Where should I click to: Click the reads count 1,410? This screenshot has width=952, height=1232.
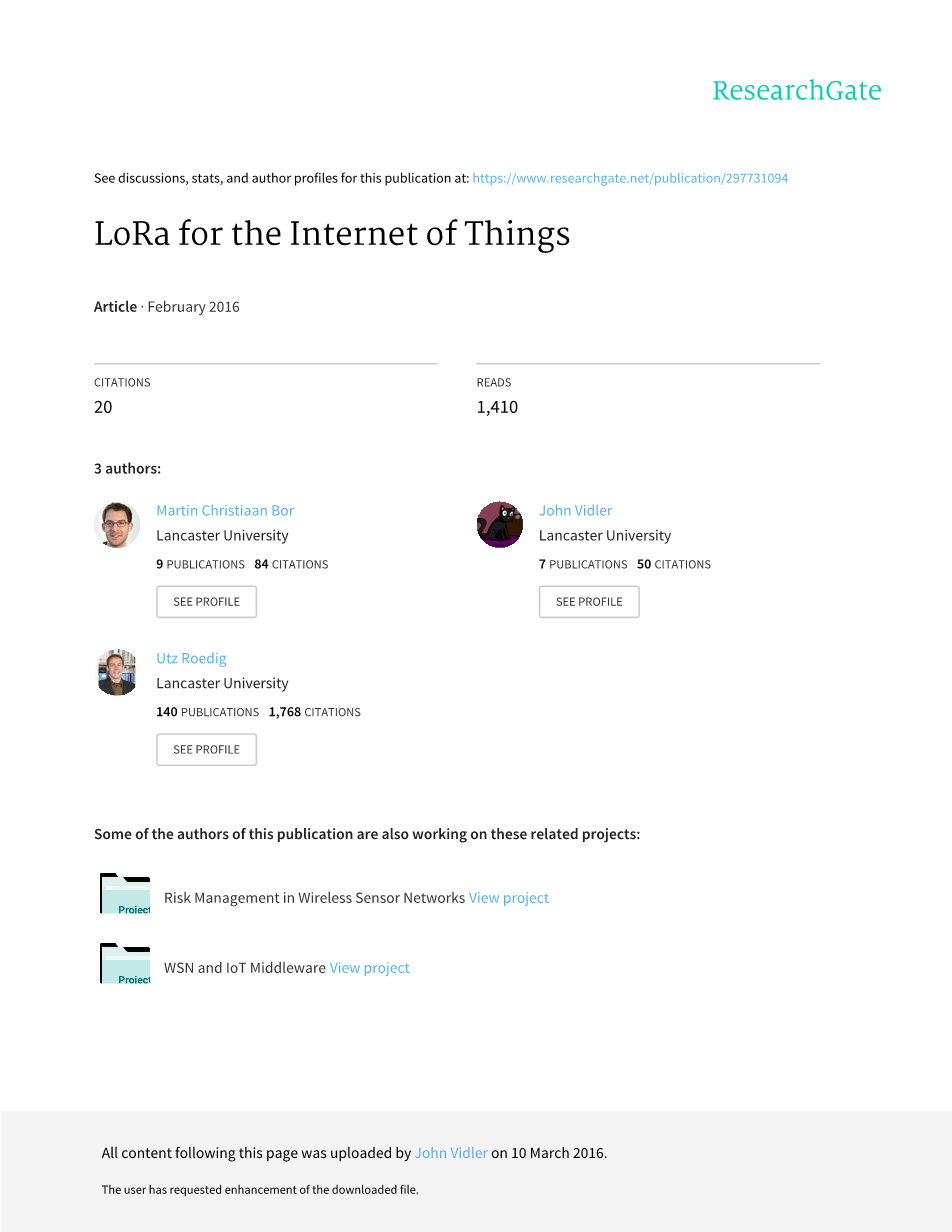click(497, 407)
